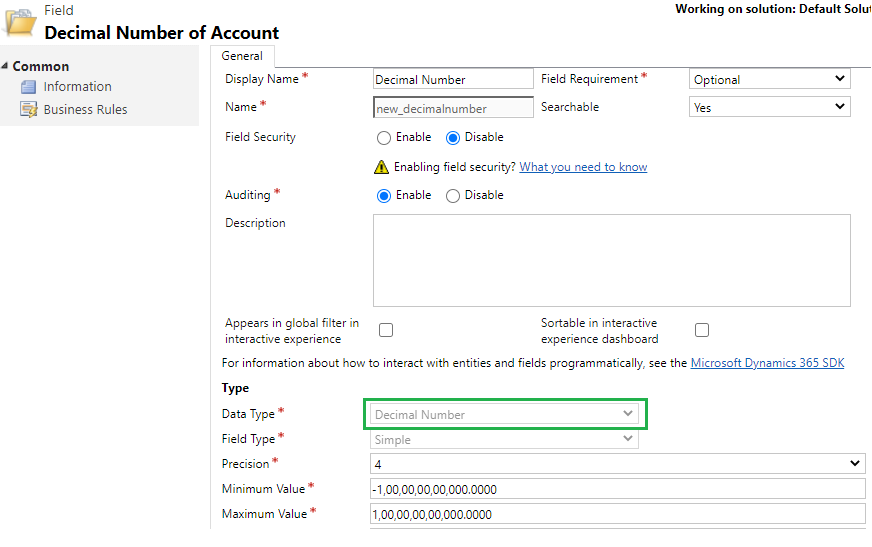Click the Working on solution text
The image size is (872, 547).
(772, 9)
